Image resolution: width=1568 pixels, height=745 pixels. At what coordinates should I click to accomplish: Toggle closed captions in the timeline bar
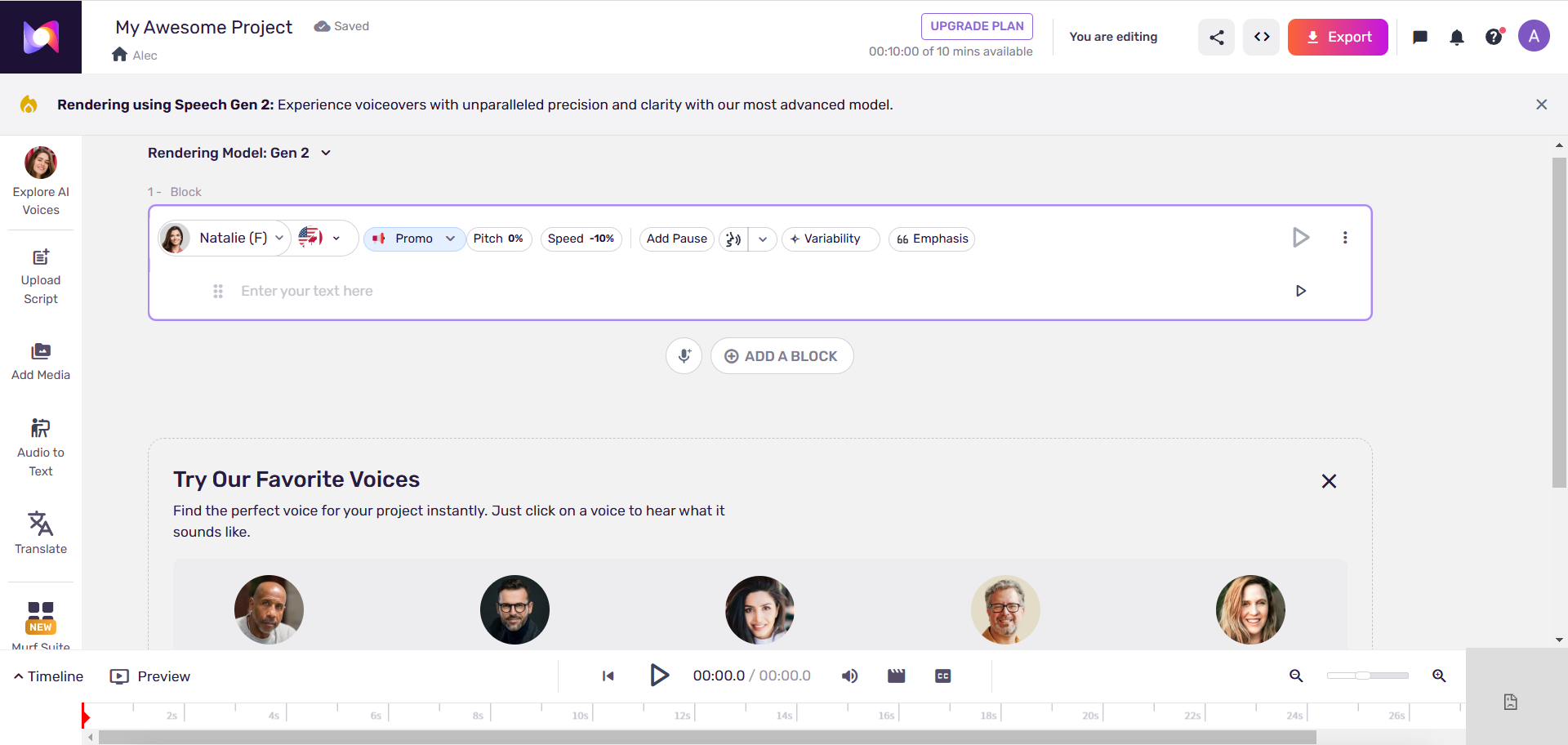tap(943, 676)
